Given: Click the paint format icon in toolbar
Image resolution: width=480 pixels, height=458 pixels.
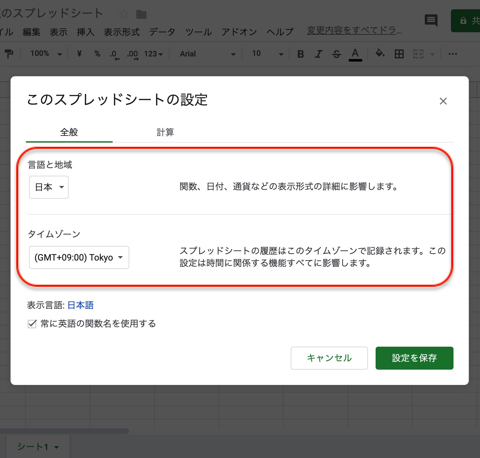Looking at the screenshot, I should (x=9, y=54).
